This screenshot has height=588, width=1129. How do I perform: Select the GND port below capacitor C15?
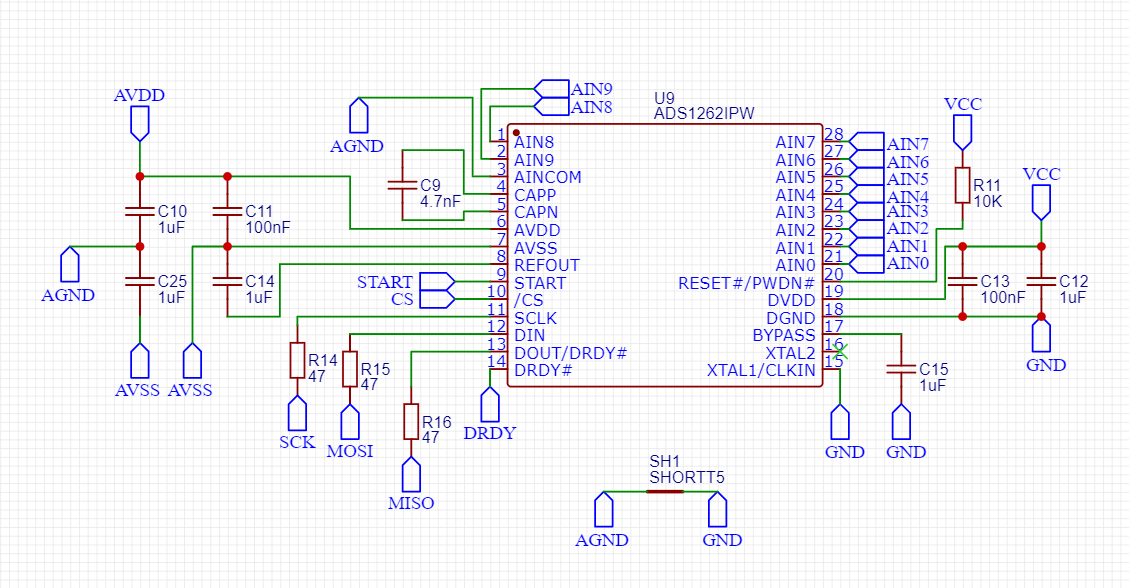(901, 422)
